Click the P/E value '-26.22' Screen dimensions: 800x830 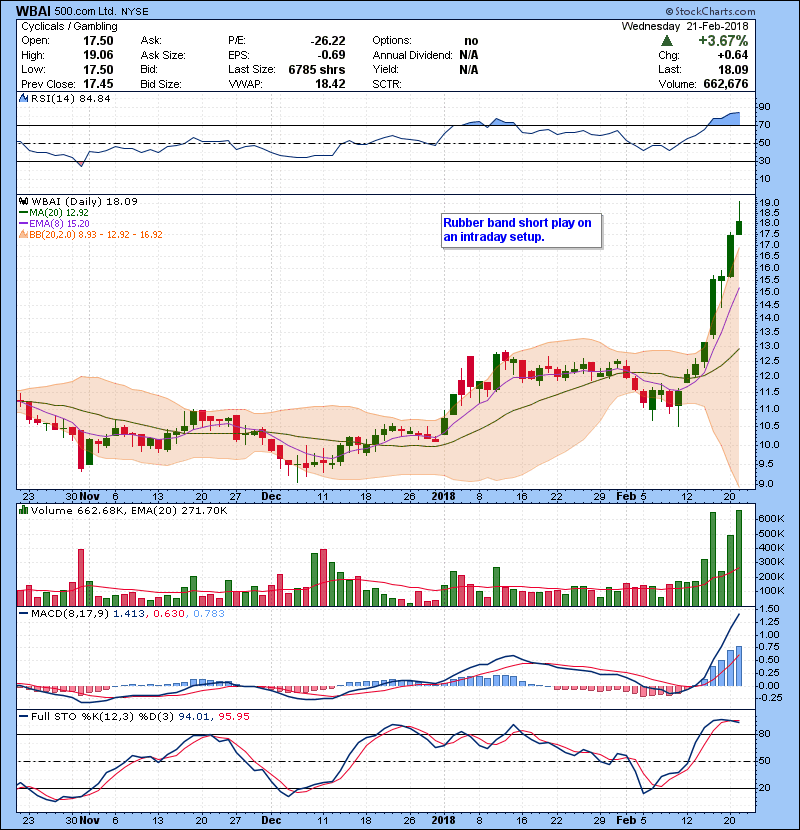[328, 41]
